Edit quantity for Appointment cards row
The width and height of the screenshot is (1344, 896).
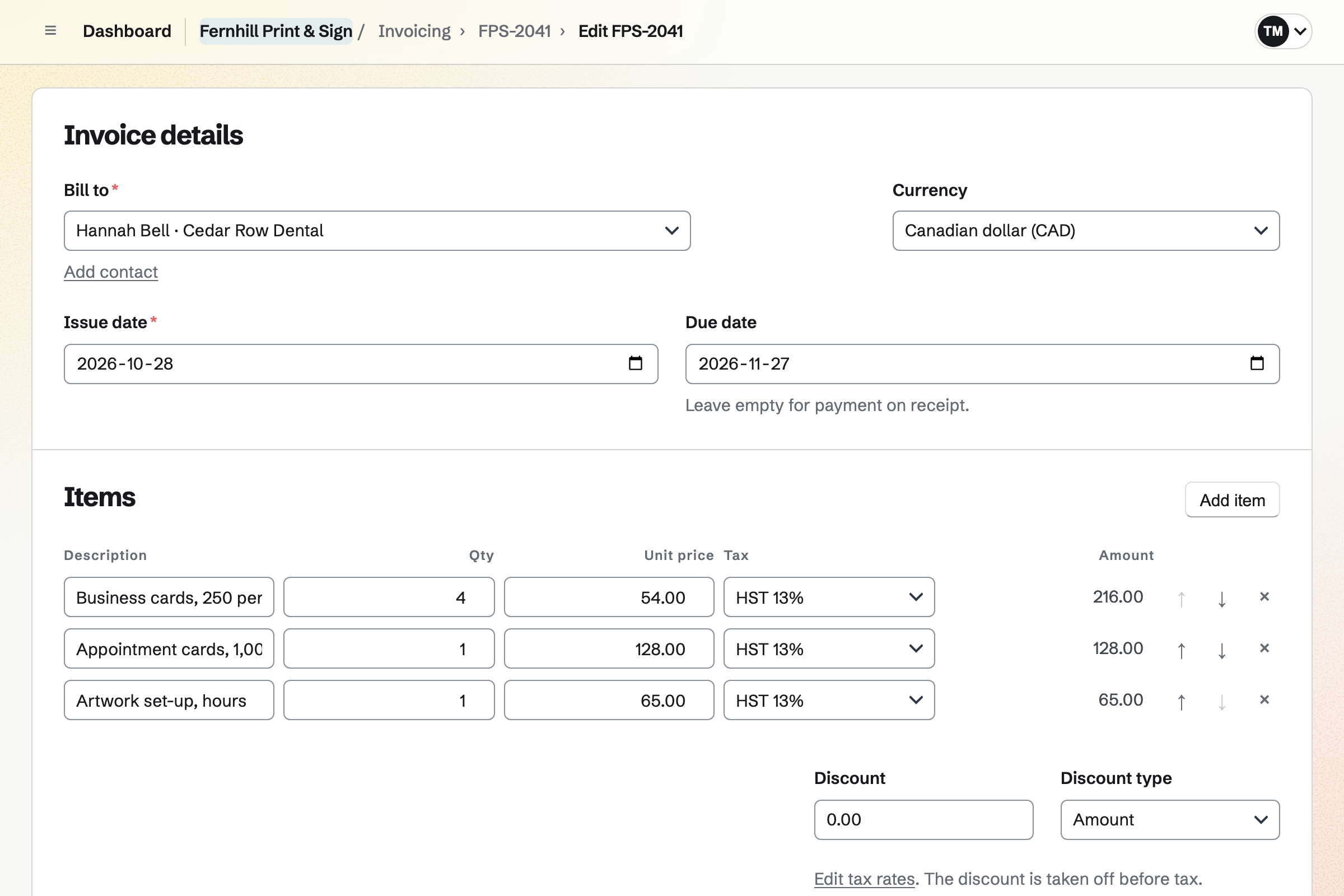click(x=389, y=648)
